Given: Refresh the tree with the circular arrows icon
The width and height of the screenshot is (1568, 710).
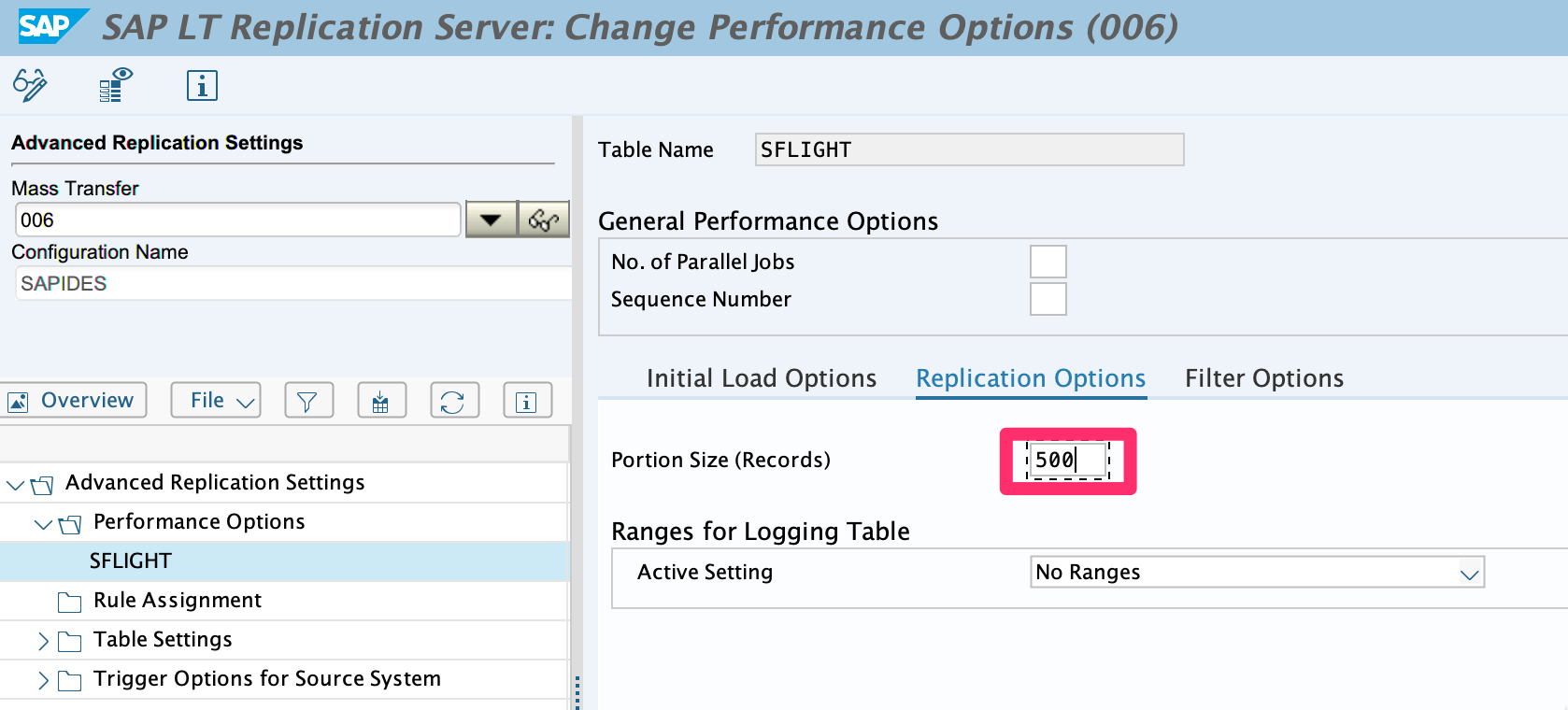Looking at the screenshot, I should click(453, 401).
